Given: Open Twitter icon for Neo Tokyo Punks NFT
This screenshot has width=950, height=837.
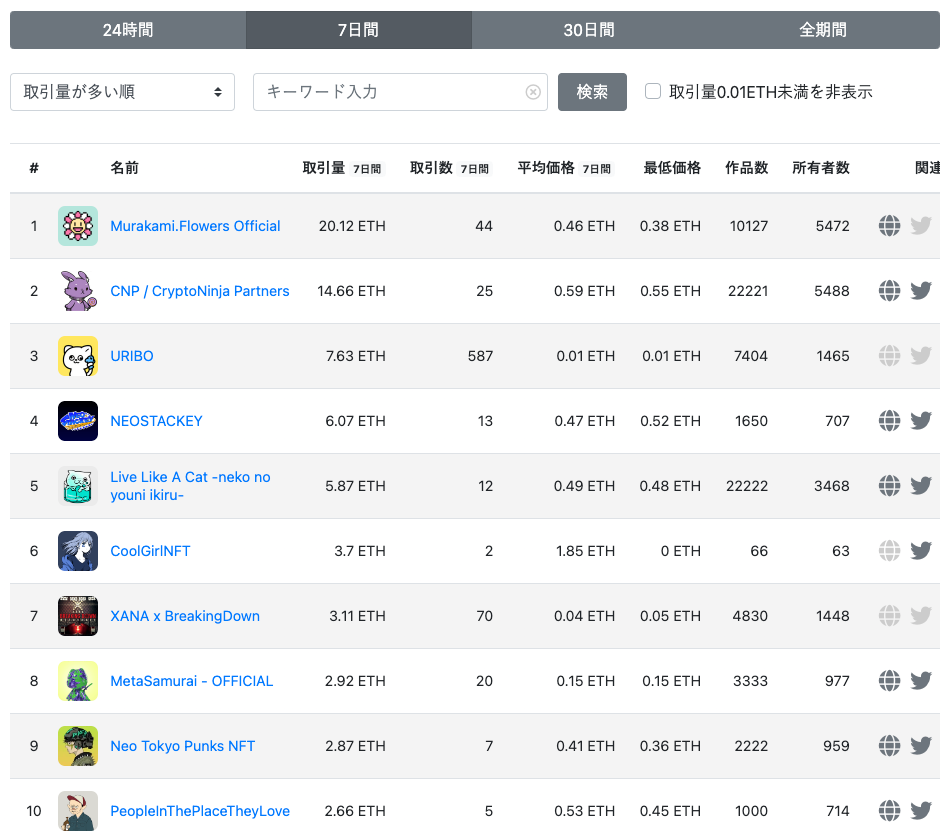Looking at the screenshot, I should 921,745.
